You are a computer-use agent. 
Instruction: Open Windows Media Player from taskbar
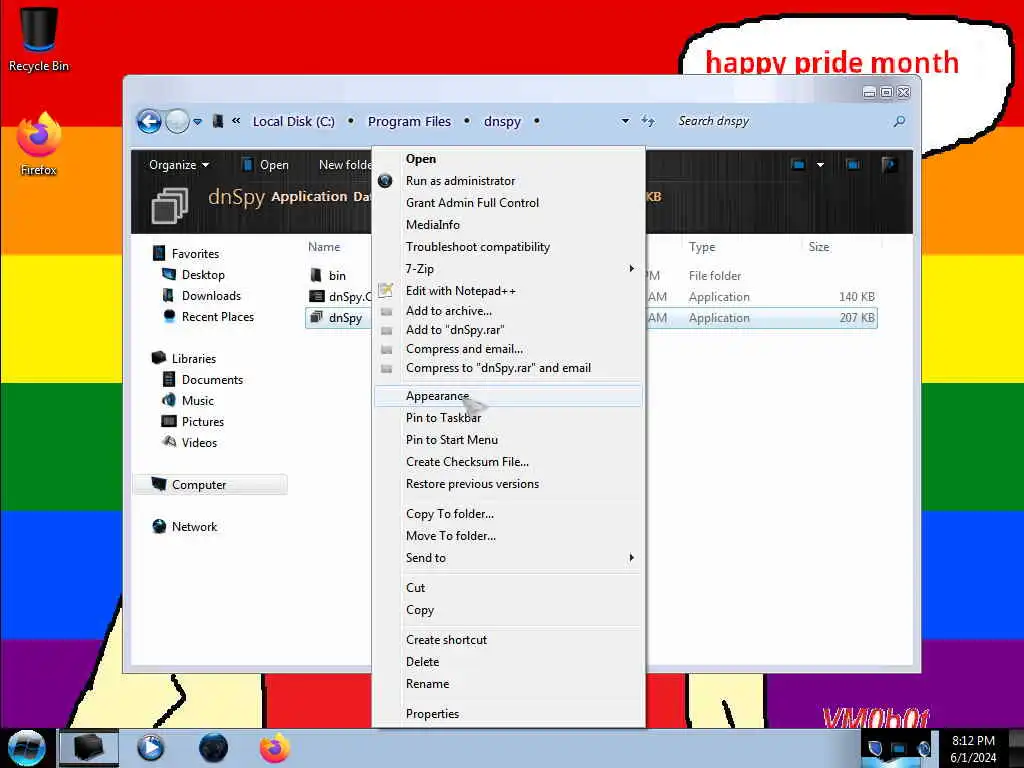coord(151,748)
